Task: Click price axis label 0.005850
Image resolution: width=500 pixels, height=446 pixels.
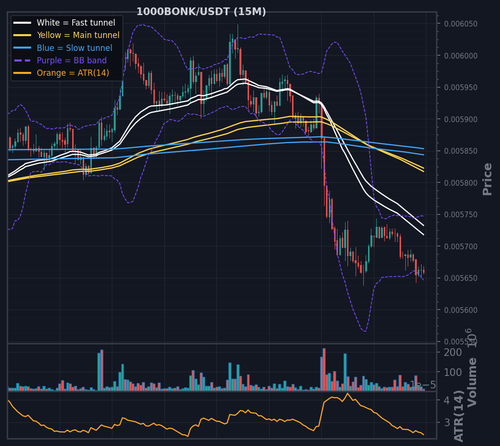Action: [x=461, y=151]
